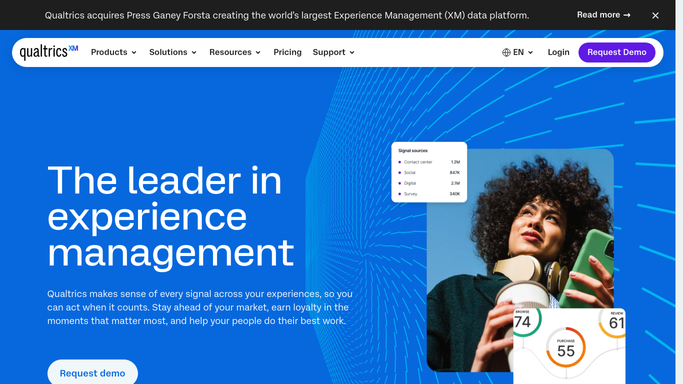Click the paragraph starting 'Qualtrics makes sense'

[x=199, y=307]
